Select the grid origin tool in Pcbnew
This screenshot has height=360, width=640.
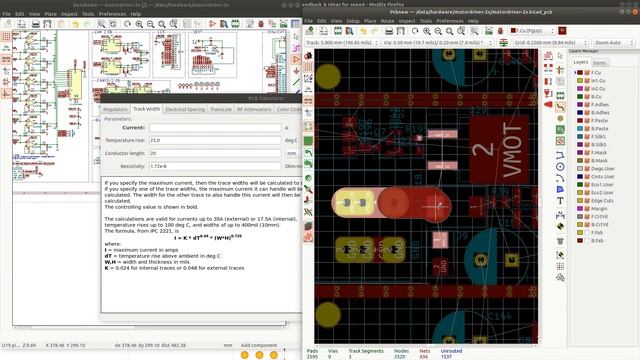[560, 266]
